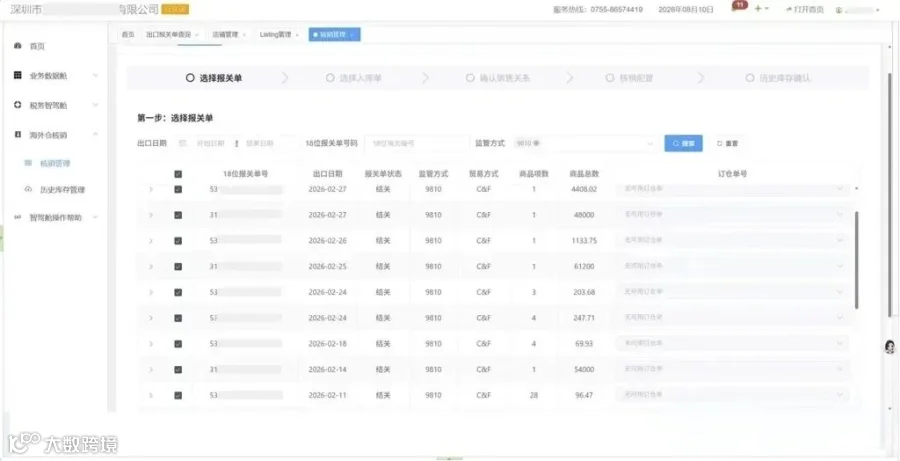Uncheck the row with 商品总数 247.71
This screenshot has width=900, height=461.
tap(178, 318)
